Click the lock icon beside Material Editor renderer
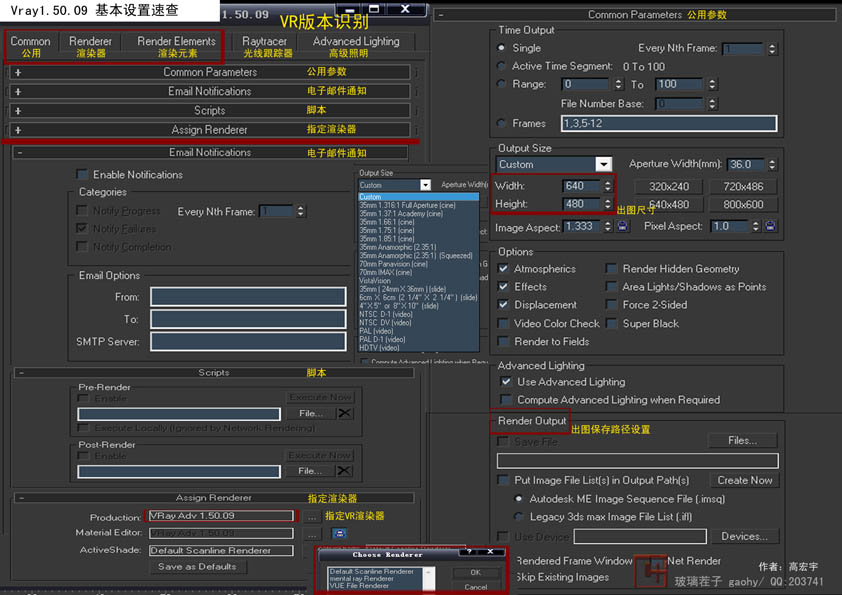 pyautogui.click(x=339, y=533)
